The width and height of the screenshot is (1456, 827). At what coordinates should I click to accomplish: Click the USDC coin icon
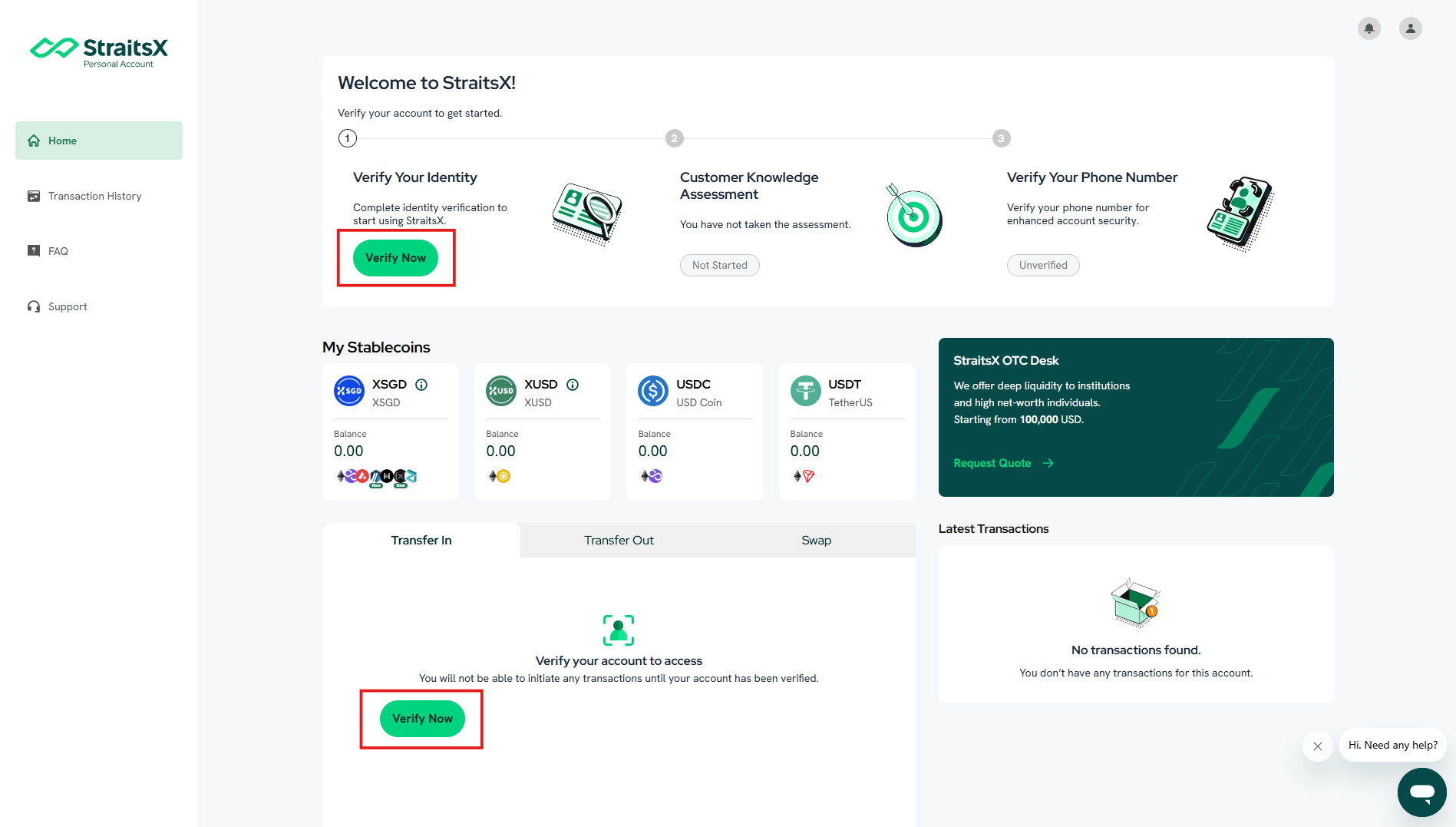click(x=653, y=391)
